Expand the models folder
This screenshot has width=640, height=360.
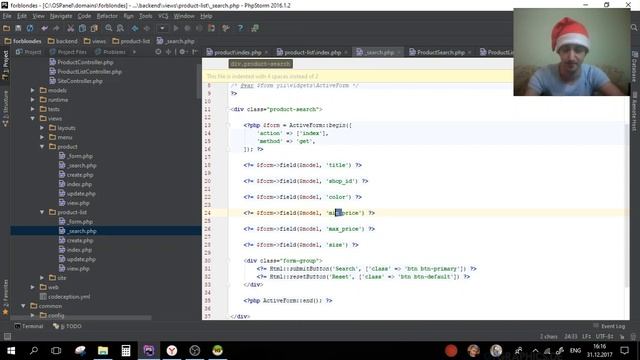pyautogui.click(x=33, y=90)
